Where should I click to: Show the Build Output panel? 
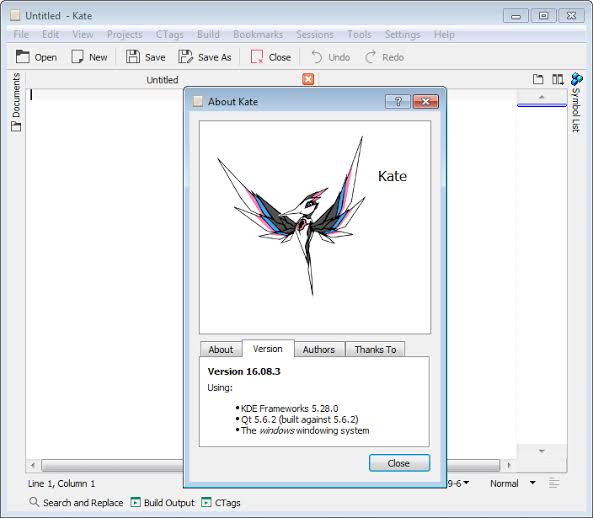click(162, 502)
